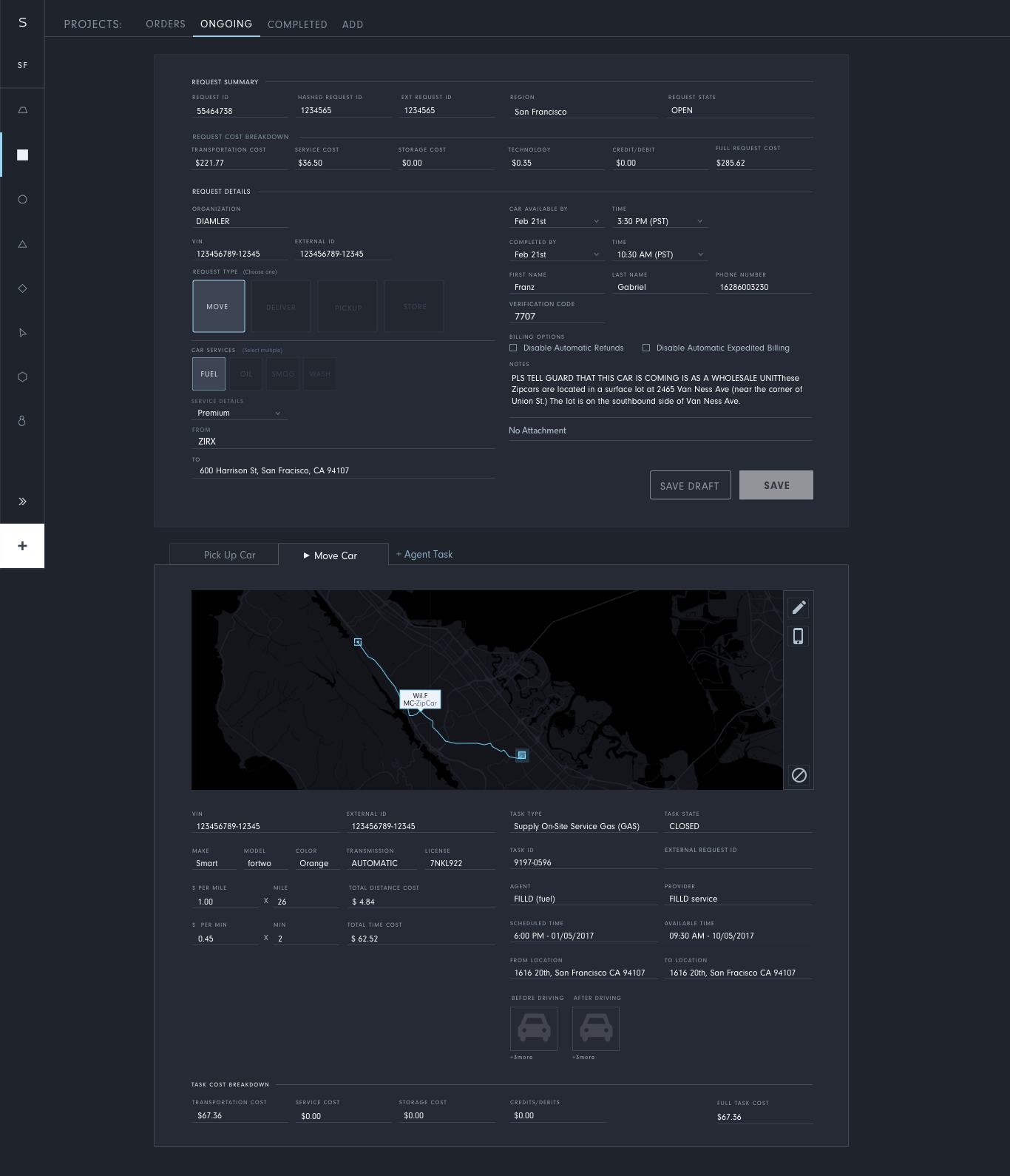Select the triangle icon in sidebar
The width and height of the screenshot is (1010, 1176).
[x=22, y=243]
